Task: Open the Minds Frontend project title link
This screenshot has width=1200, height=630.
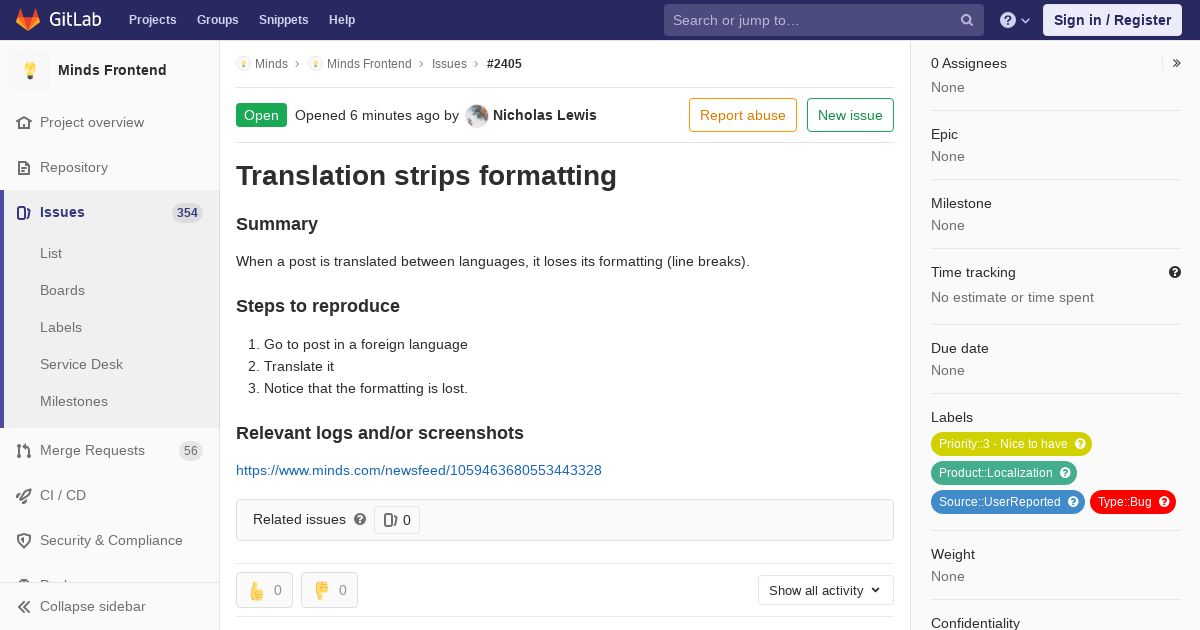Action: (112, 70)
